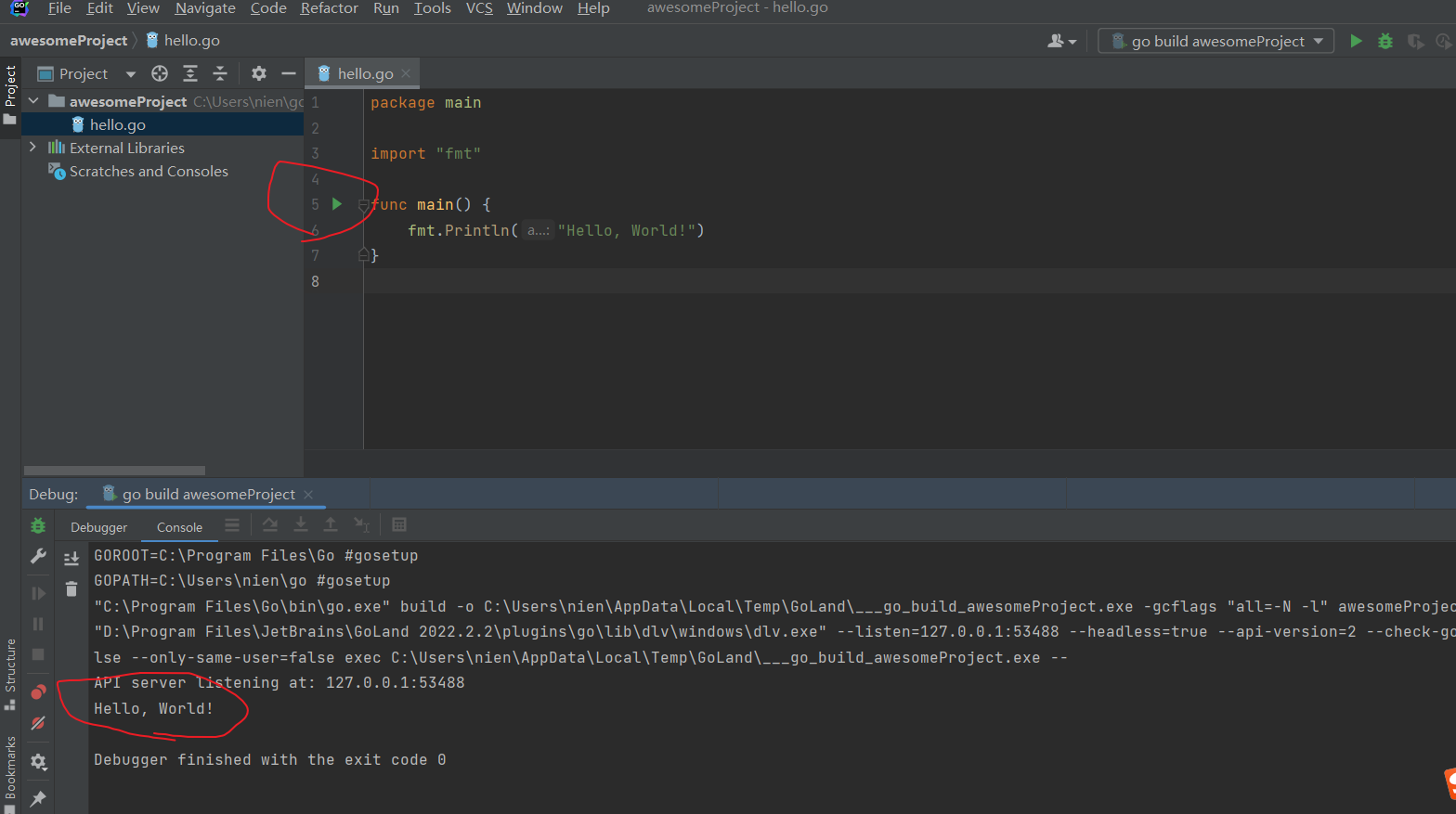The height and width of the screenshot is (814, 1456).
Task: Run go build awesomeProject with green play button
Action: (1356, 41)
